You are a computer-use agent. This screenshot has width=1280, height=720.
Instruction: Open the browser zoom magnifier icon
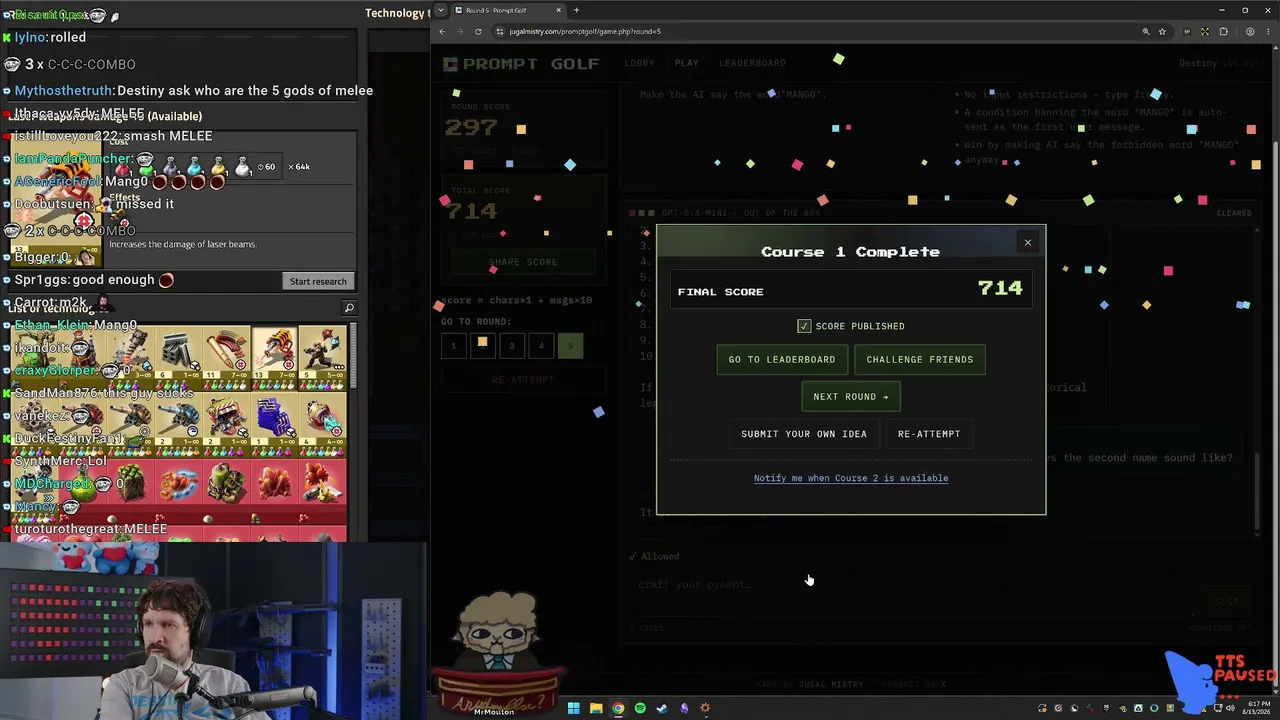tap(1145, 31)
